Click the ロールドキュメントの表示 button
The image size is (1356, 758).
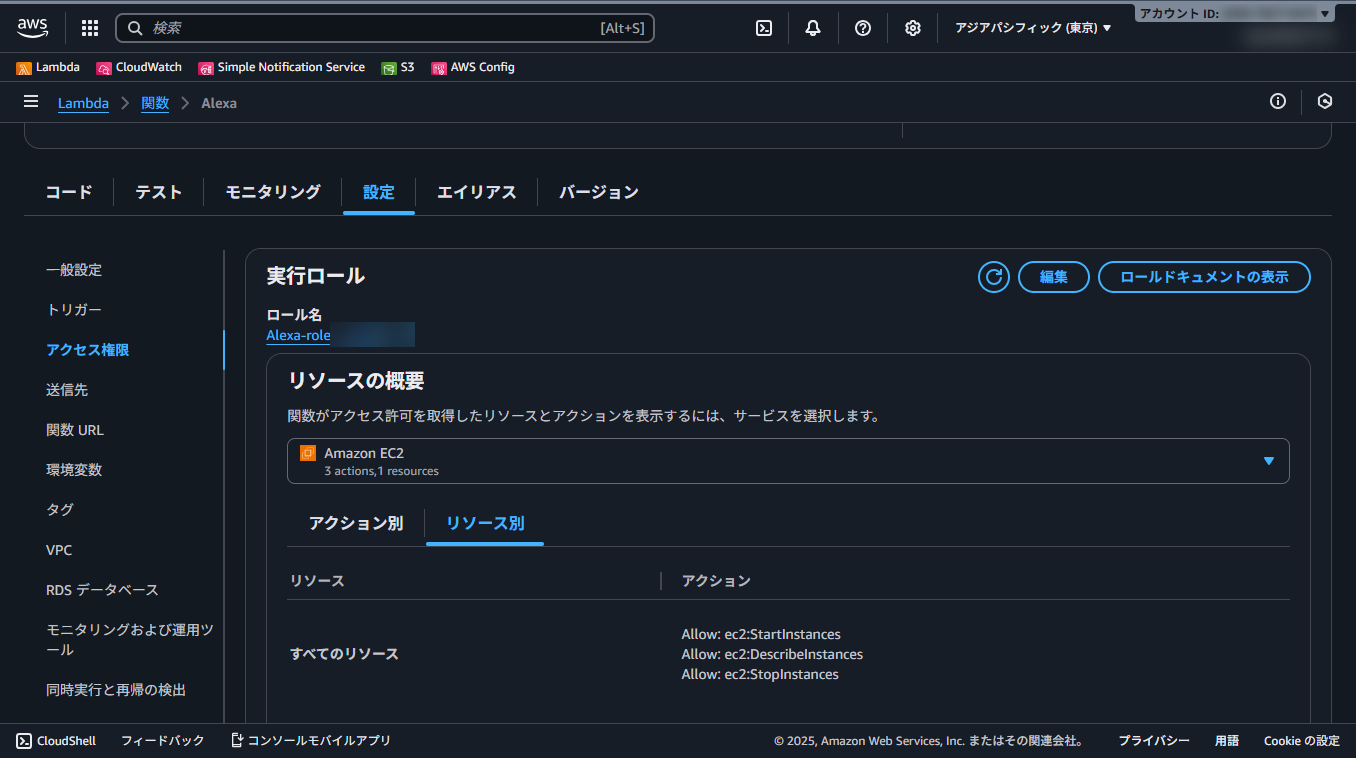(1204, 277)
